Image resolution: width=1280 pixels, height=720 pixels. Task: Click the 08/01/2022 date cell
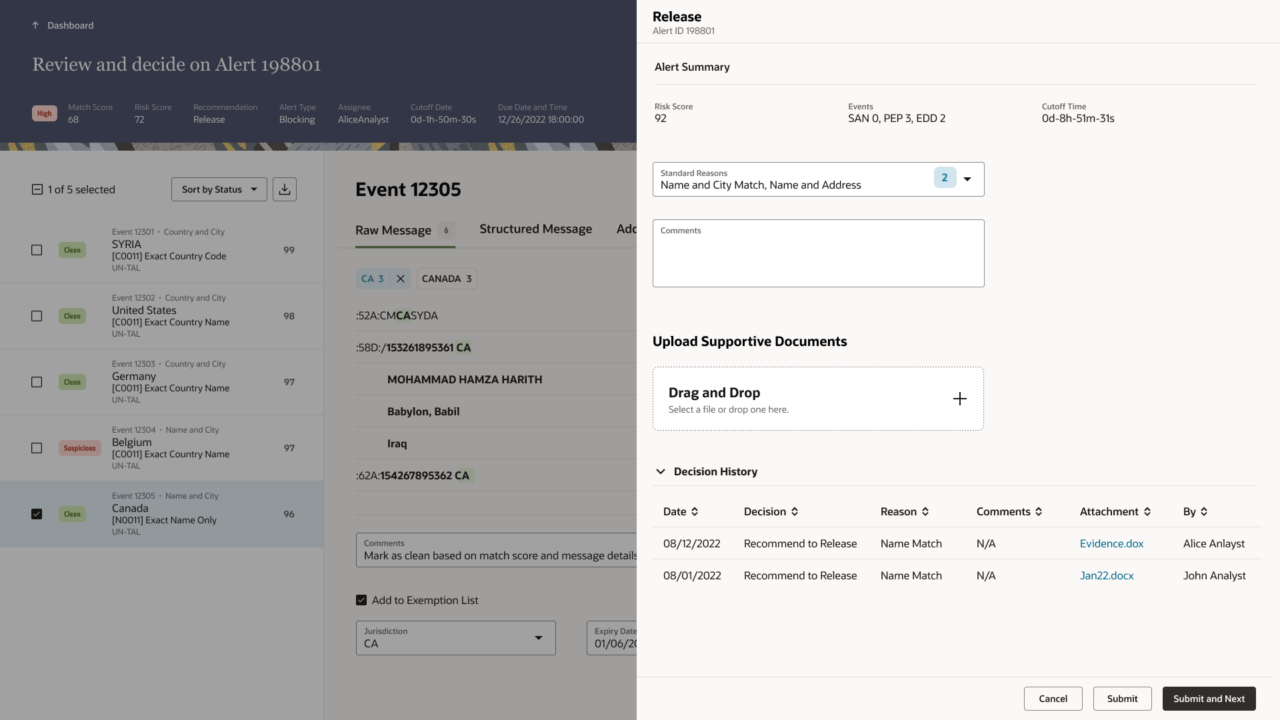tap(692, 576)
